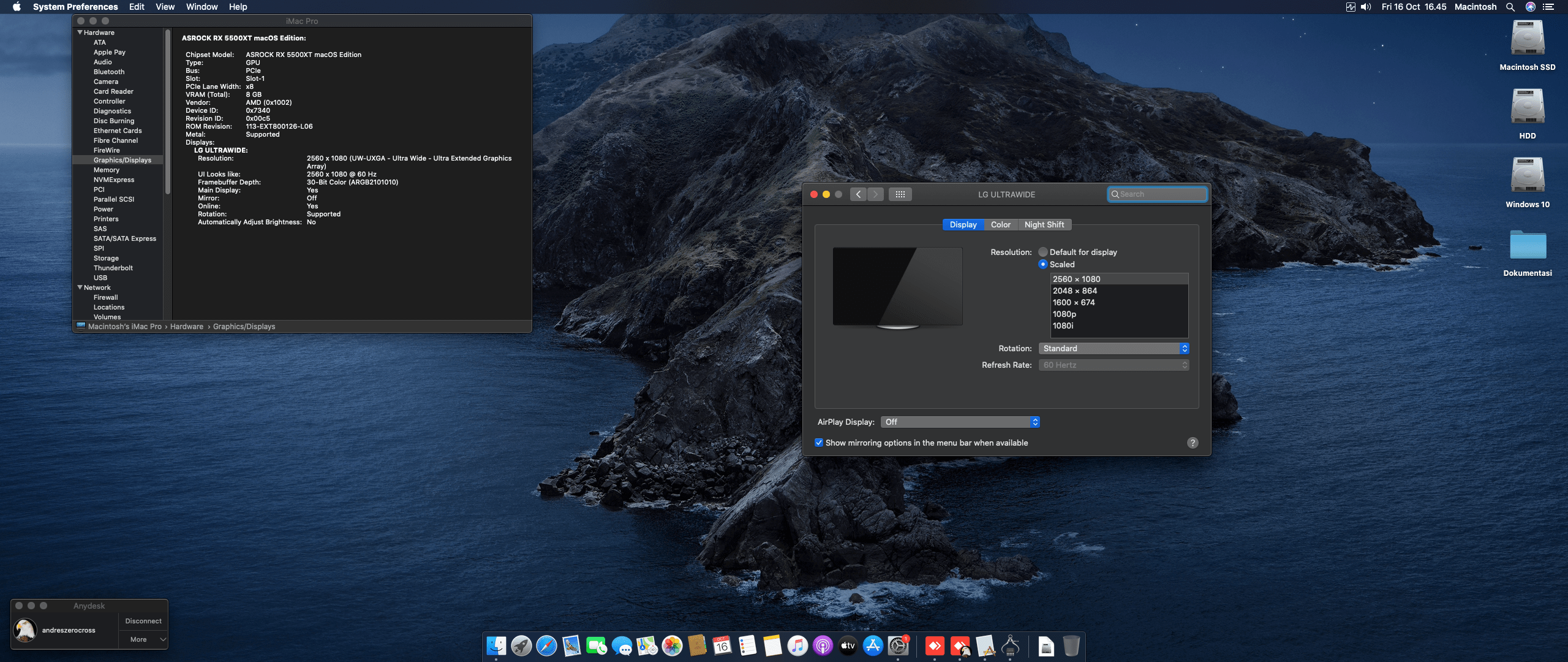Open Maps icon in Dock
The width and height of the screenshot is (1568, 662).
pyautogui.click(x=647, y=645)
